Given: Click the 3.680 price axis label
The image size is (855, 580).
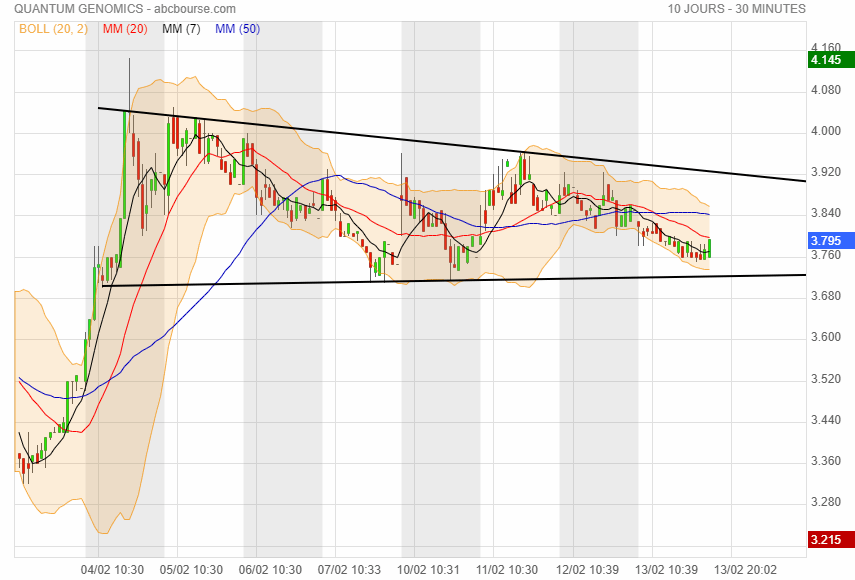Looking at the screenshot, I should click(x=826, y=295).
